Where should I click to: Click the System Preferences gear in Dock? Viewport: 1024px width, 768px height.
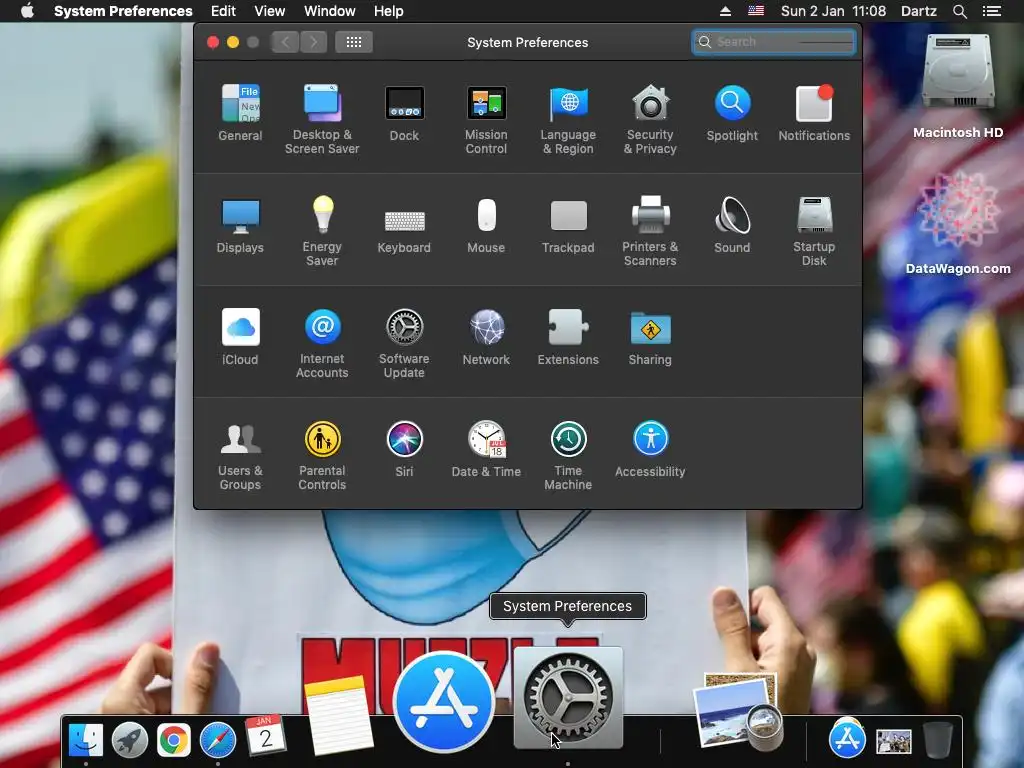click(568, 697)
